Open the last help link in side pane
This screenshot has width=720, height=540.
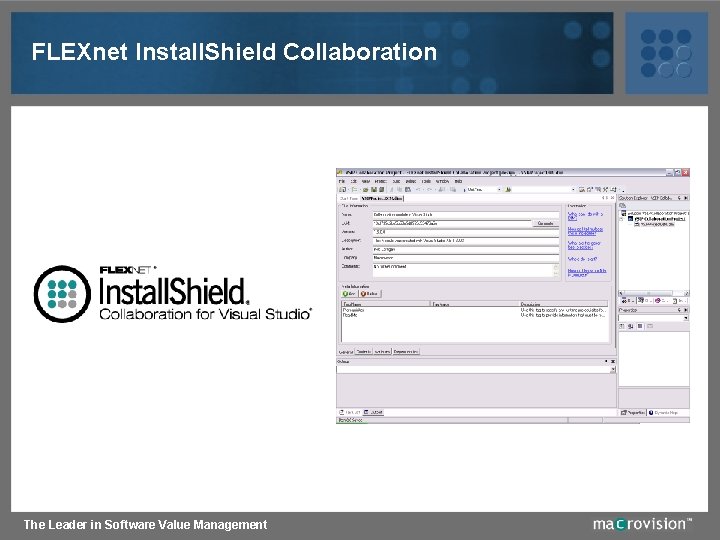pyautogui.click(x=587, y=272)
